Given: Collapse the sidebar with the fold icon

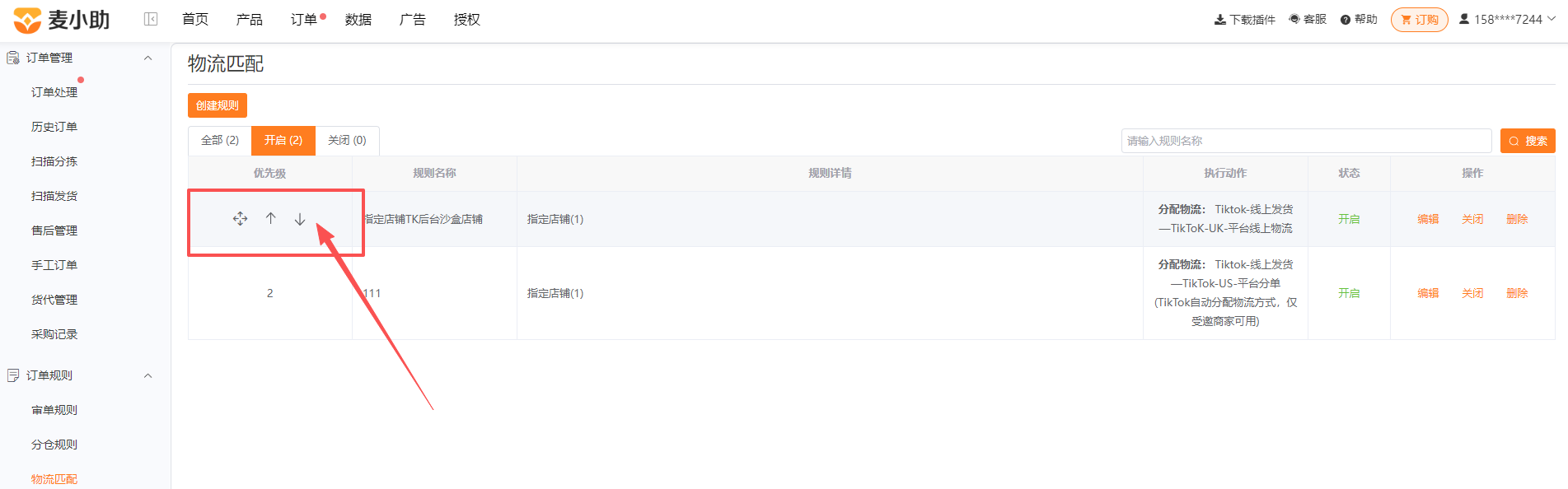Looking at the screenshot, I should click(x=151, y=19).
